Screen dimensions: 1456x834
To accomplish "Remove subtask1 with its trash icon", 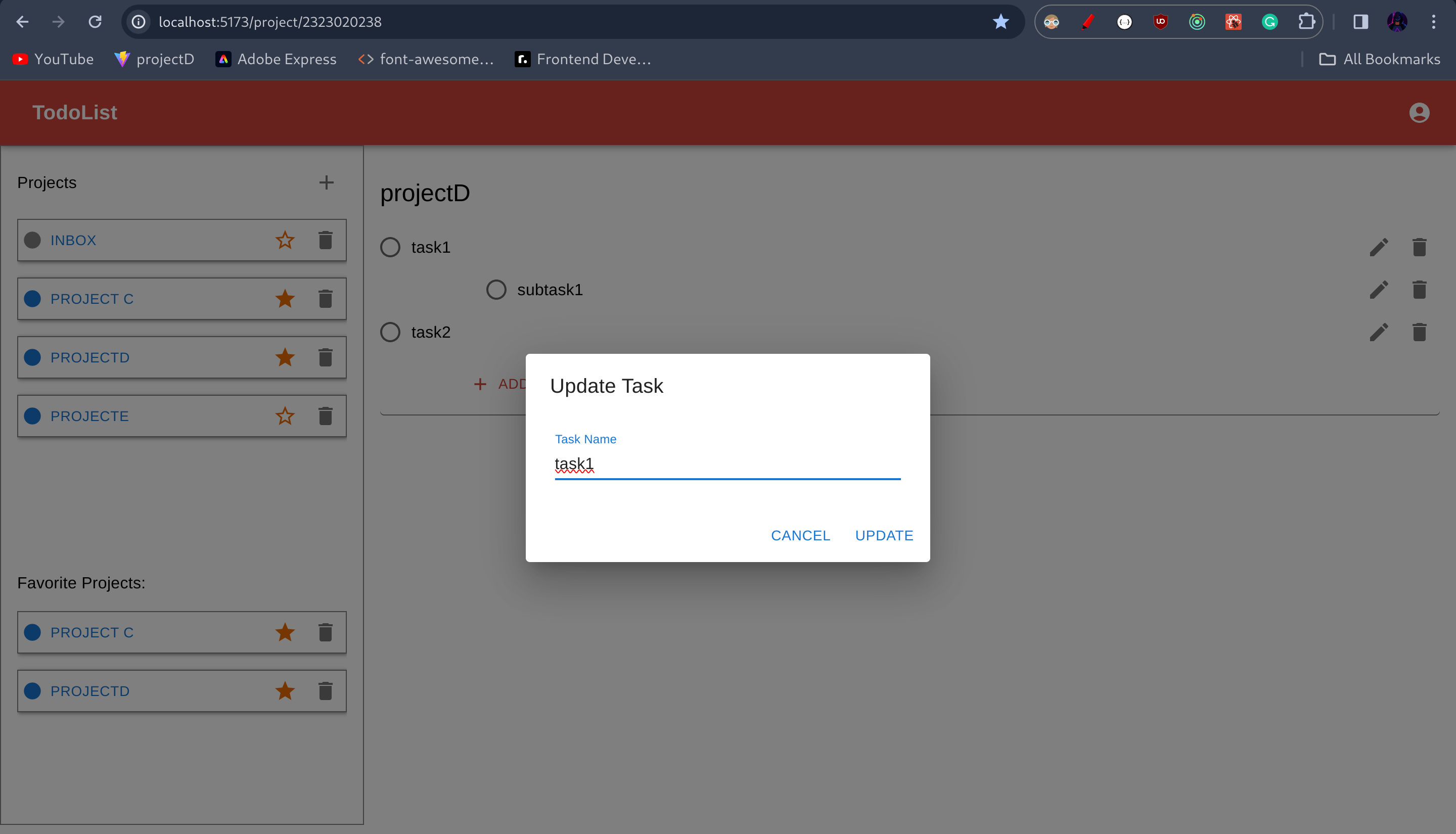I will (x=1419, y=289).
